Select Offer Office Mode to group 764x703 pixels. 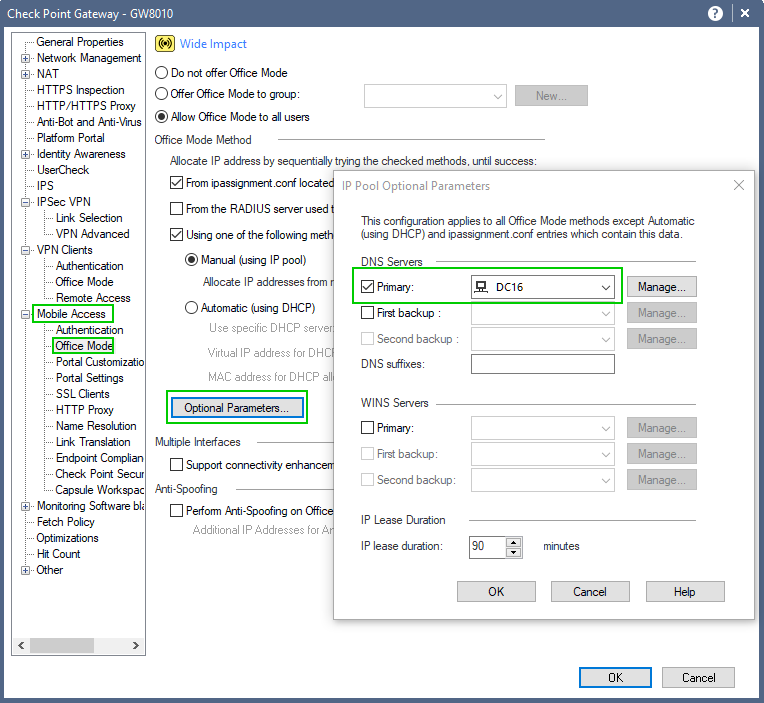[x=161, y=94]
